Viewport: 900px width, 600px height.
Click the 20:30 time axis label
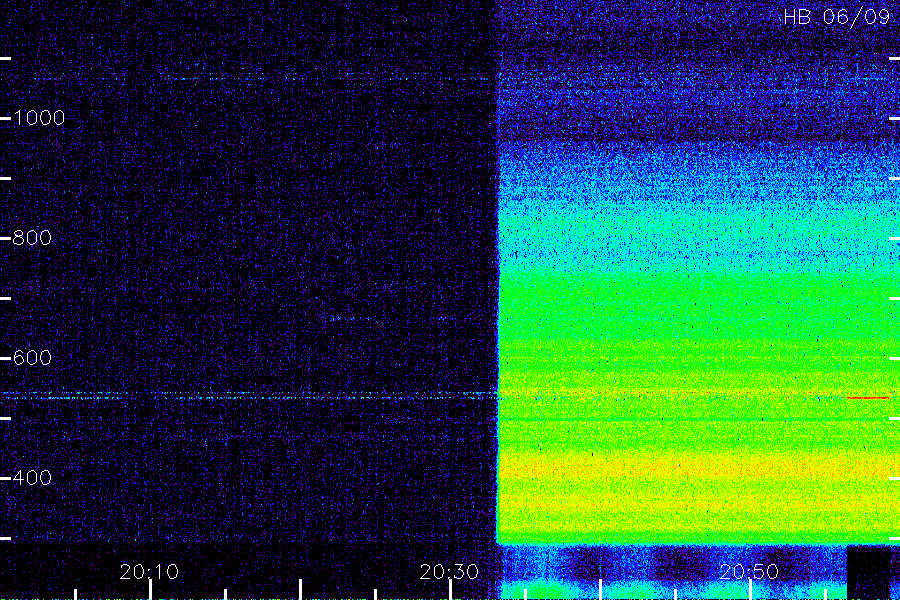tap(449, 572)
